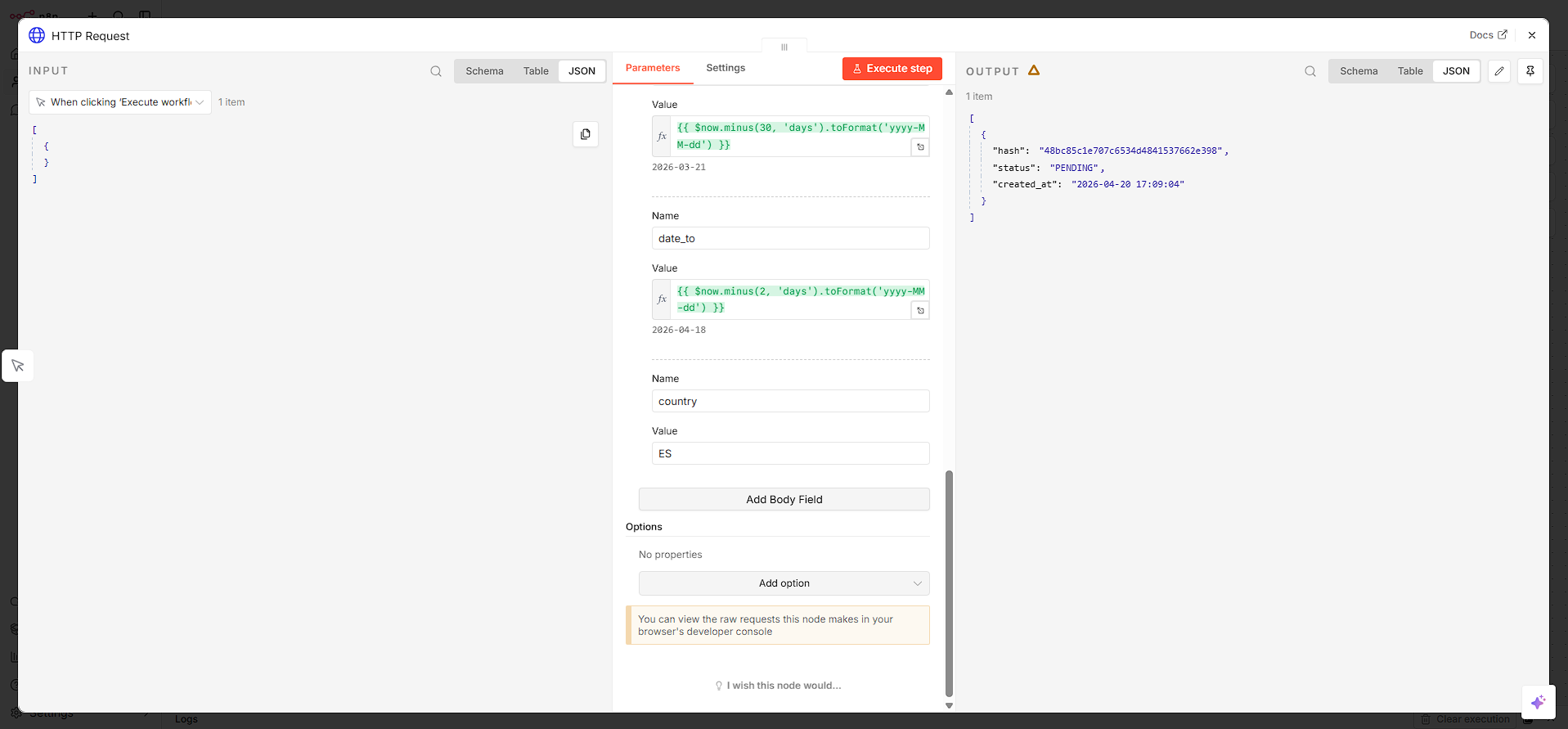Image resolution: width=1568 pixels, height=729 pixels.
Task: Click fx toggle on date_to Value field
Action: (662, 299)
